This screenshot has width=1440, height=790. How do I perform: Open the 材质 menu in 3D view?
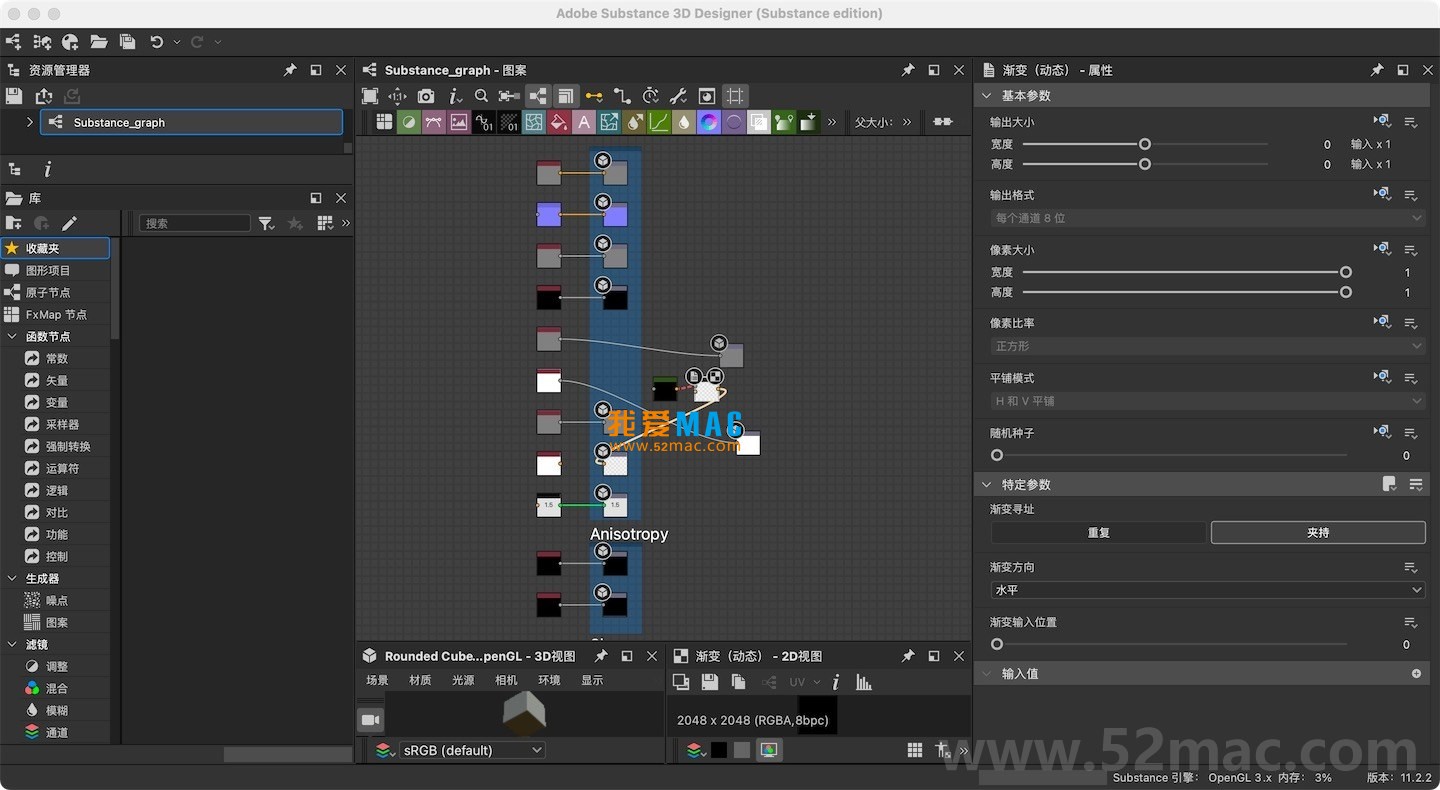pos(420,680)
